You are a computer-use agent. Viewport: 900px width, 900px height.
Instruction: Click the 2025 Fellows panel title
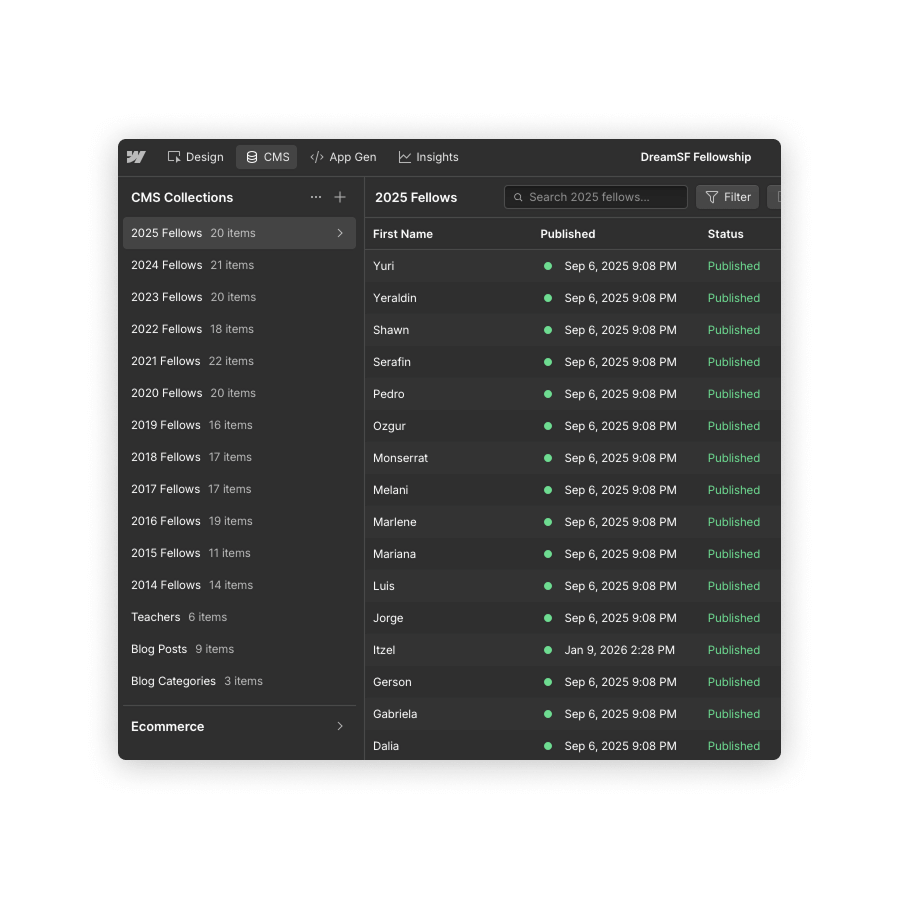[416, 197]
